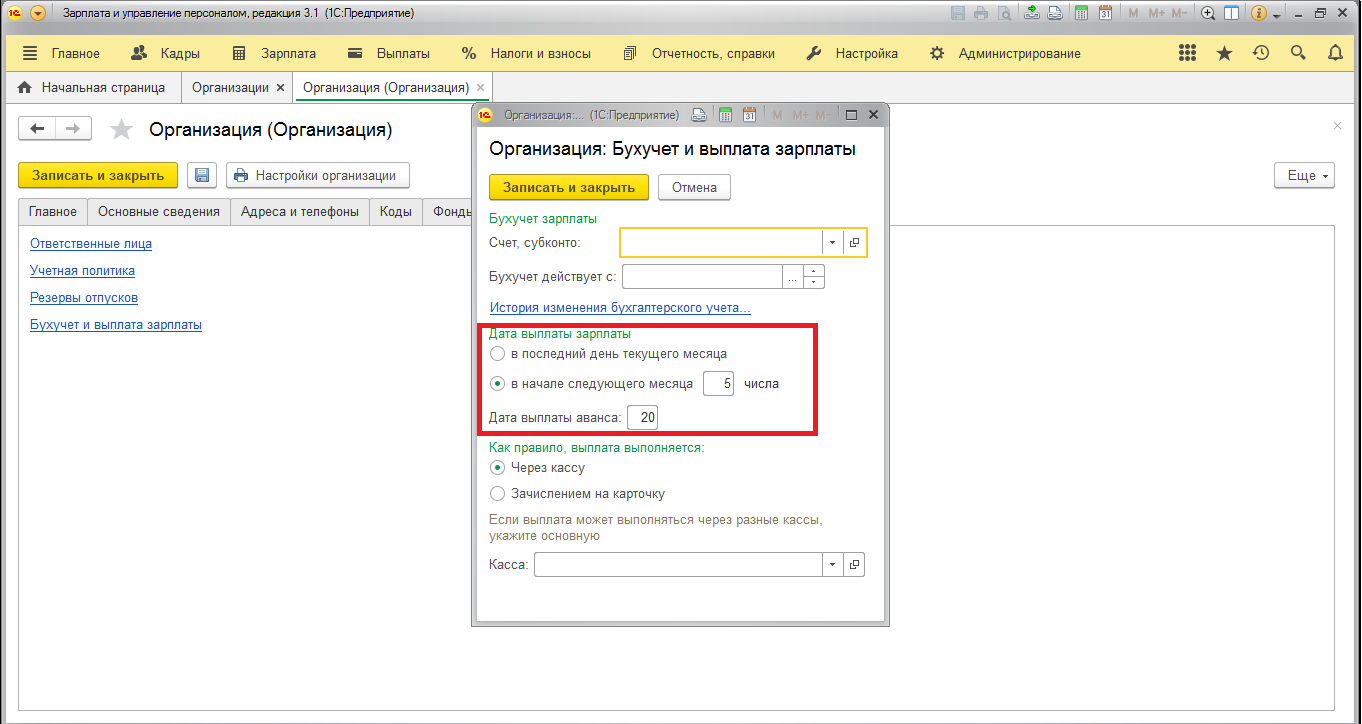Open 'История изменения бухгалтерского учета' link
The height and width of the screenshot is (724, 1362).
(x=620, y=308)
